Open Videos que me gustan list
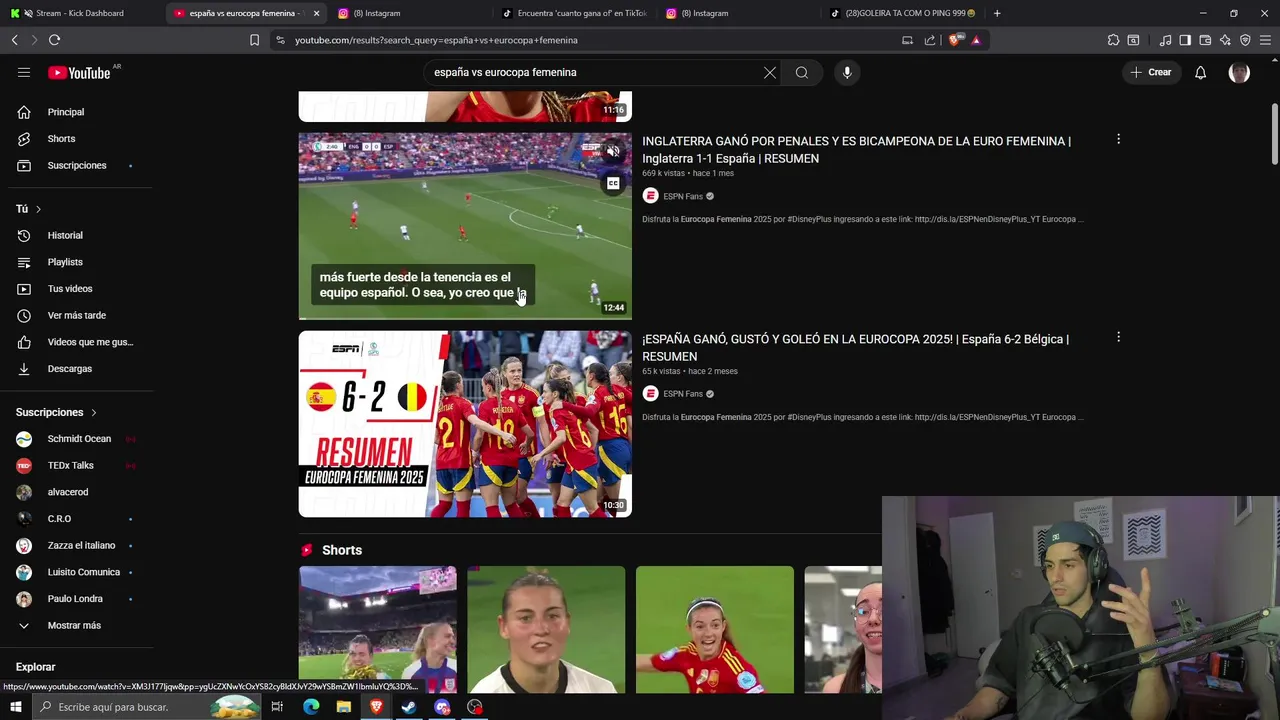 [90, 342]
